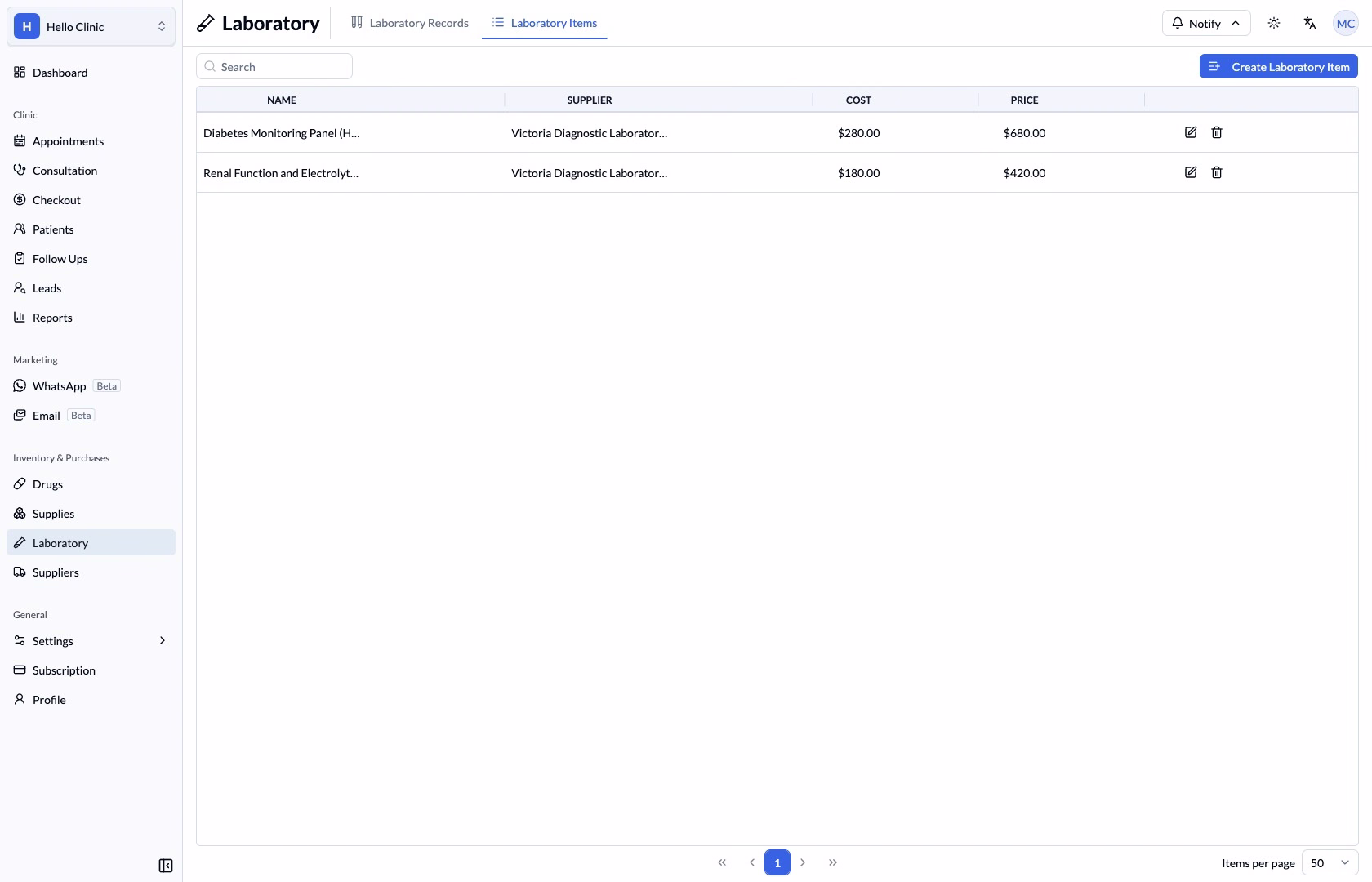1372x882 pixels.
Task: Open the Checkout page
Action: point(91,199)
